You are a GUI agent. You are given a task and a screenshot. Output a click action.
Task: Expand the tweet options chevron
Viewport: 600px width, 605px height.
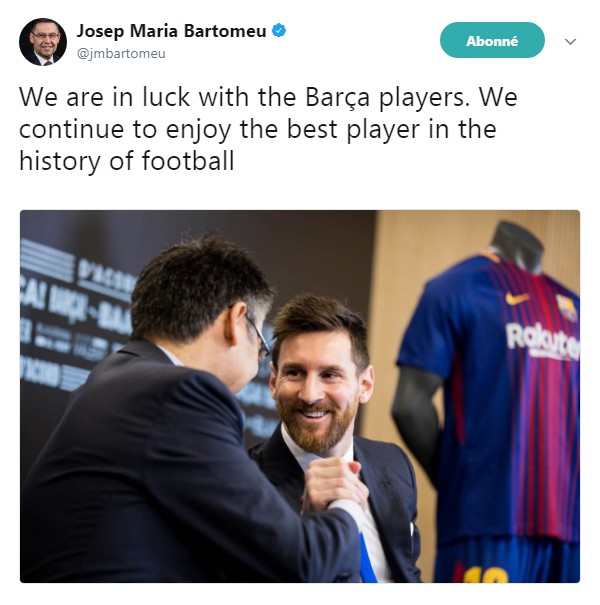pos(570,41)
